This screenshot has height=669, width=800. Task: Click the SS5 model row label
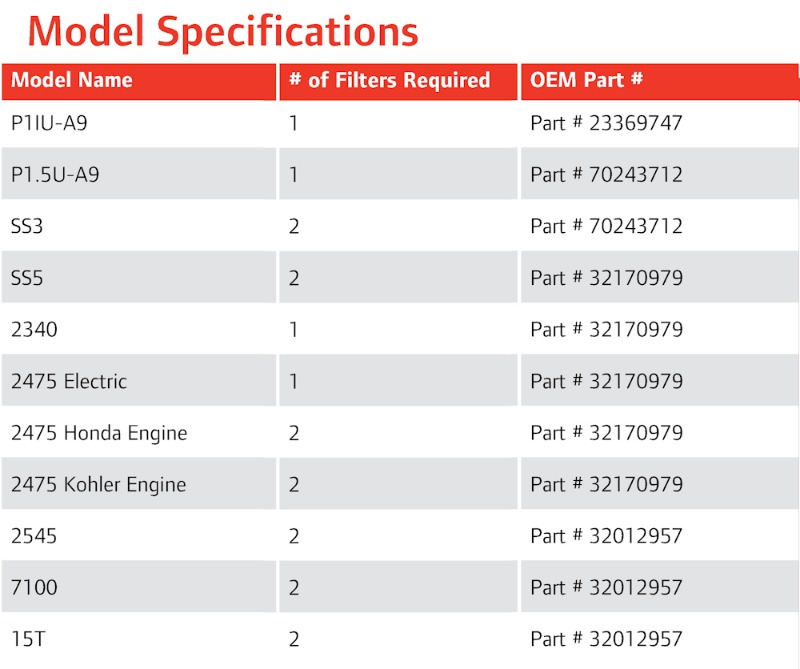tap(27, 278)
